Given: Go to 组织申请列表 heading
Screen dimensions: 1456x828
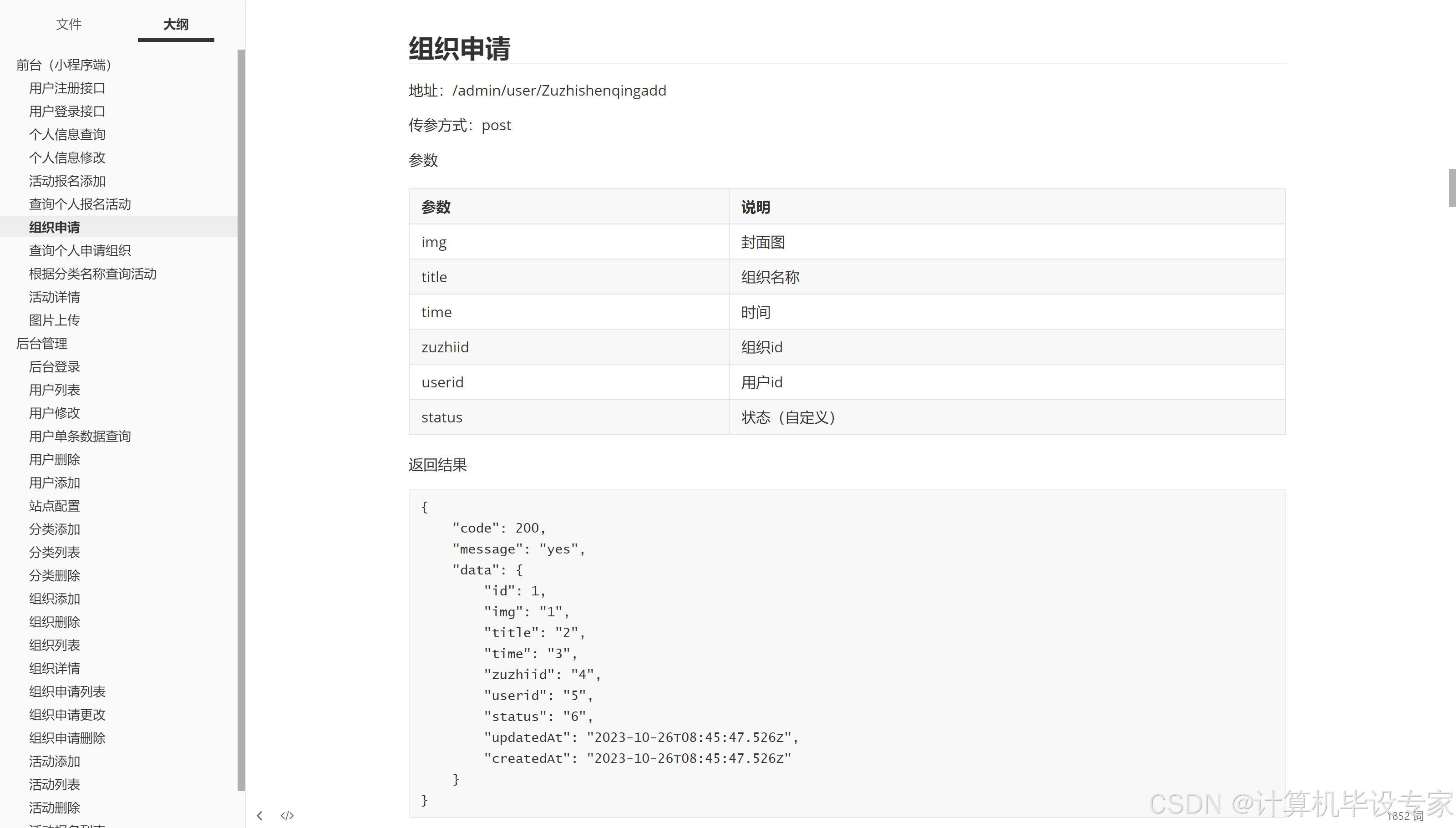Looking at the screenshot, I should tap(67, 691).
